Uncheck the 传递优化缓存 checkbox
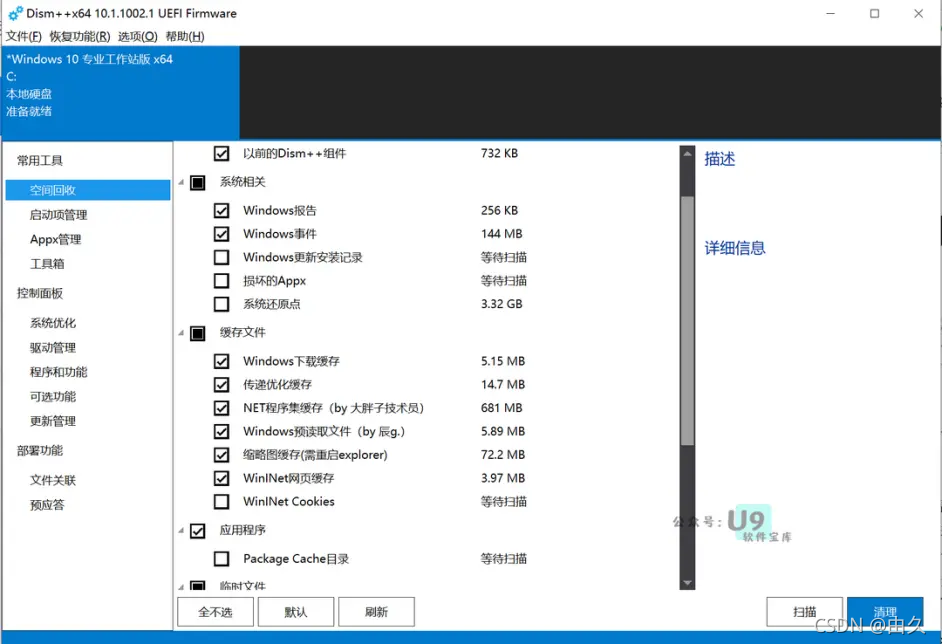The image size is (942, 644). coord(222,385)
